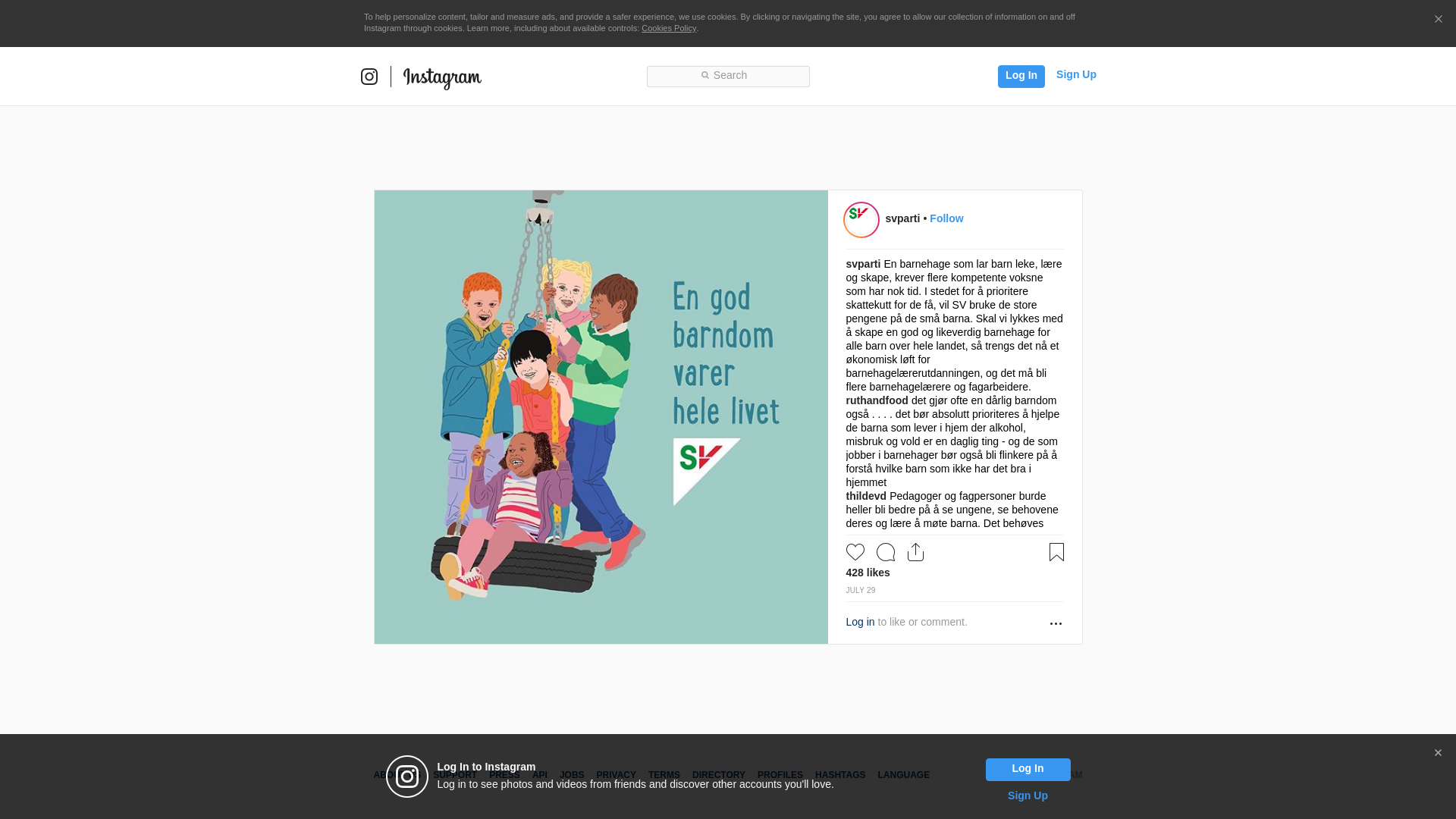The height and width of the screenshot is (819, 1456).
Task: Click Sign Up in the bottom banner
Action: tap(1028, 795)
